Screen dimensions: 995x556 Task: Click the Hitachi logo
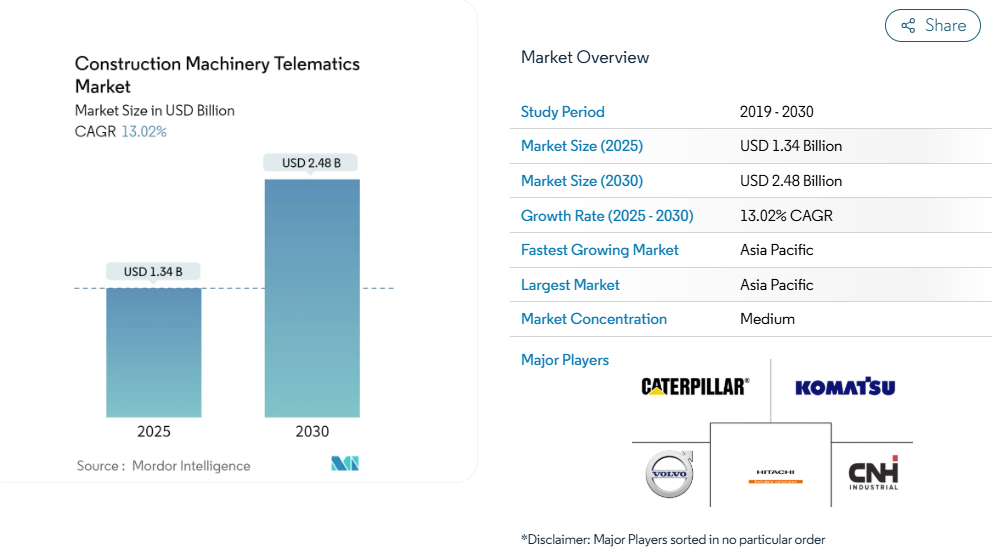point(775,476)
